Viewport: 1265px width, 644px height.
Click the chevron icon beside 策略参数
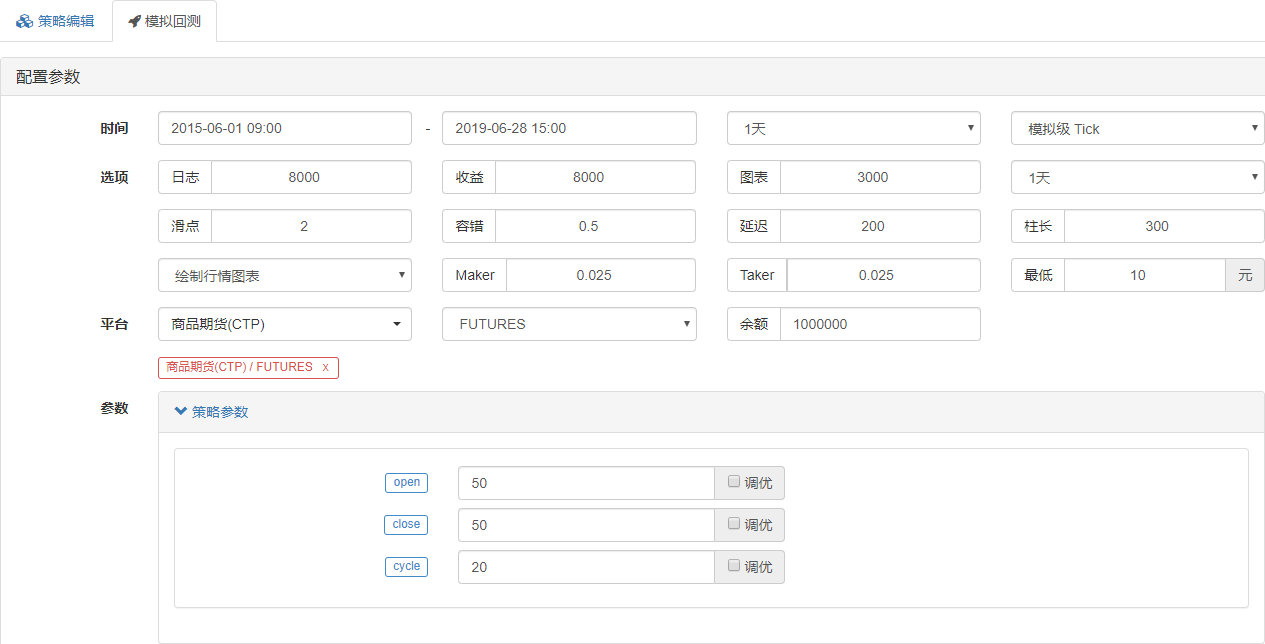click(181, 411)
